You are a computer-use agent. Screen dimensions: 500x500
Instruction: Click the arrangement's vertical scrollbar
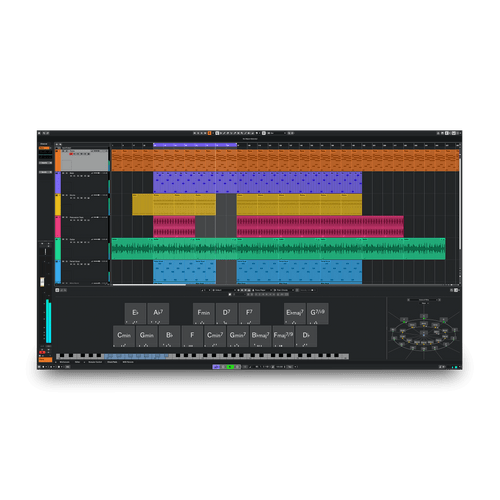[460, 203]
